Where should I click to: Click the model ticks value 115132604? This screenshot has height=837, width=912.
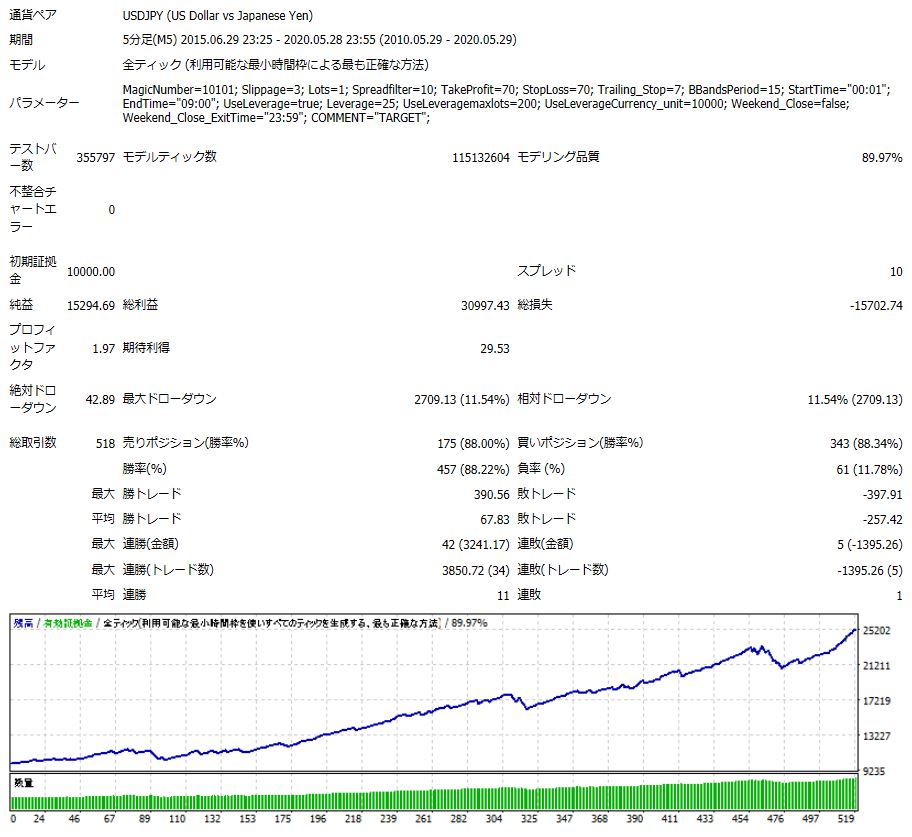click(480, 158)
